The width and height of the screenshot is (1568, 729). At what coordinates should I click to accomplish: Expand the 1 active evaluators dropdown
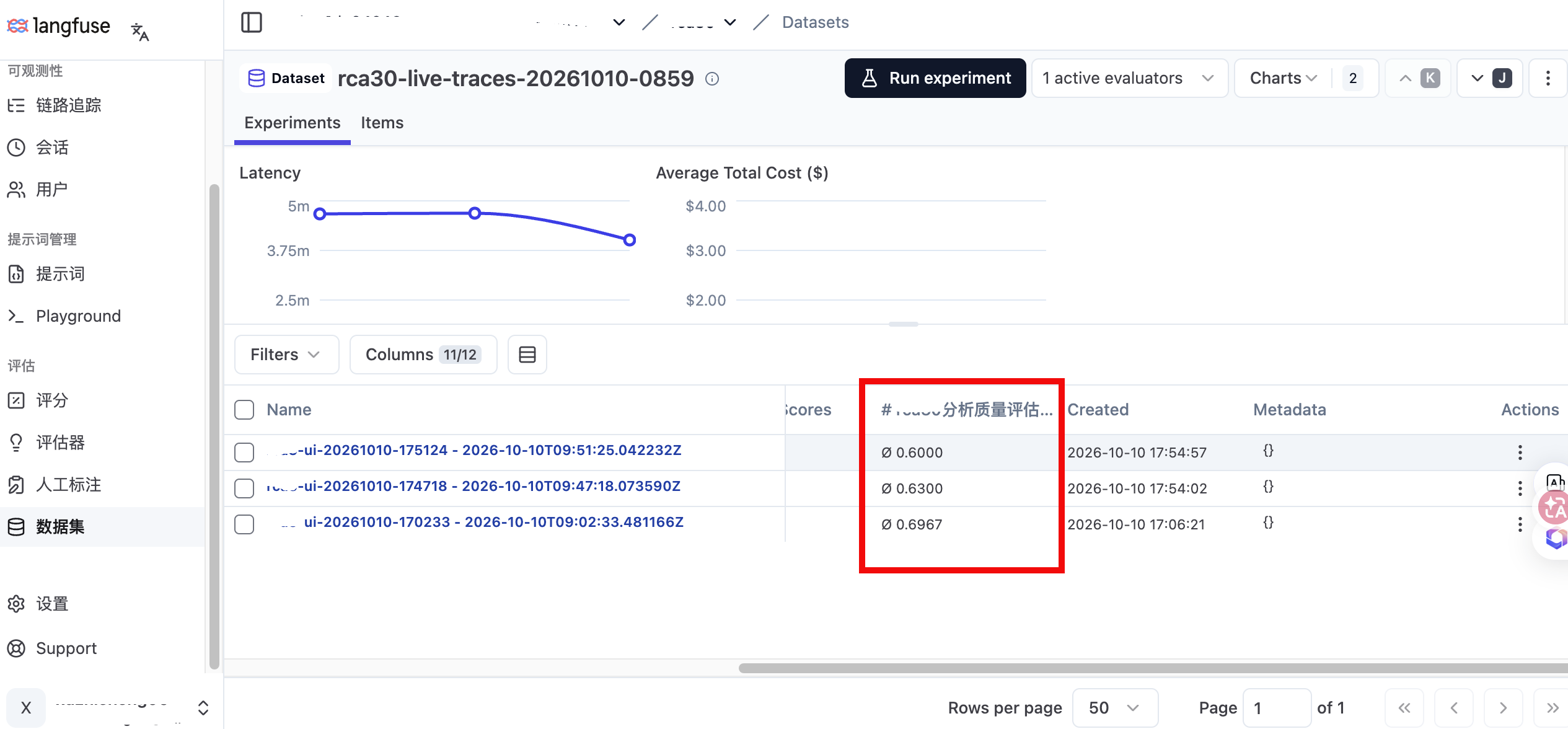tap(1129, 78)
